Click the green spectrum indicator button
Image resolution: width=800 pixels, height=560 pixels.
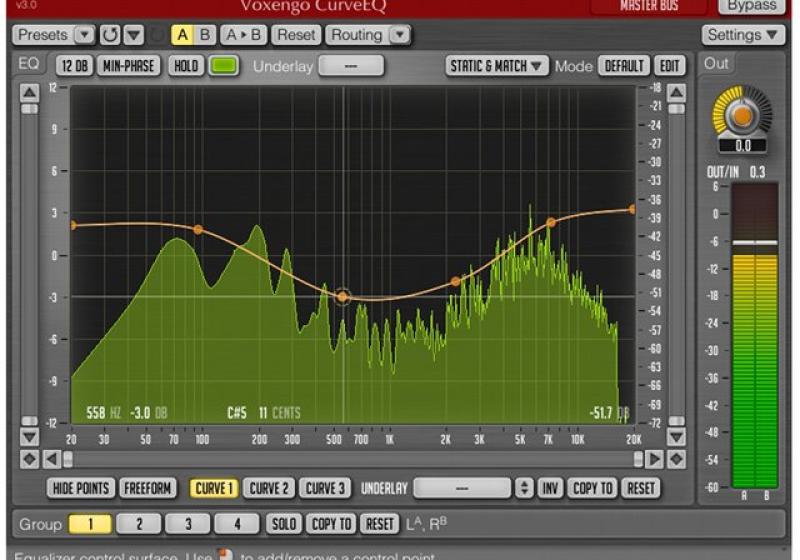point(225,66)
